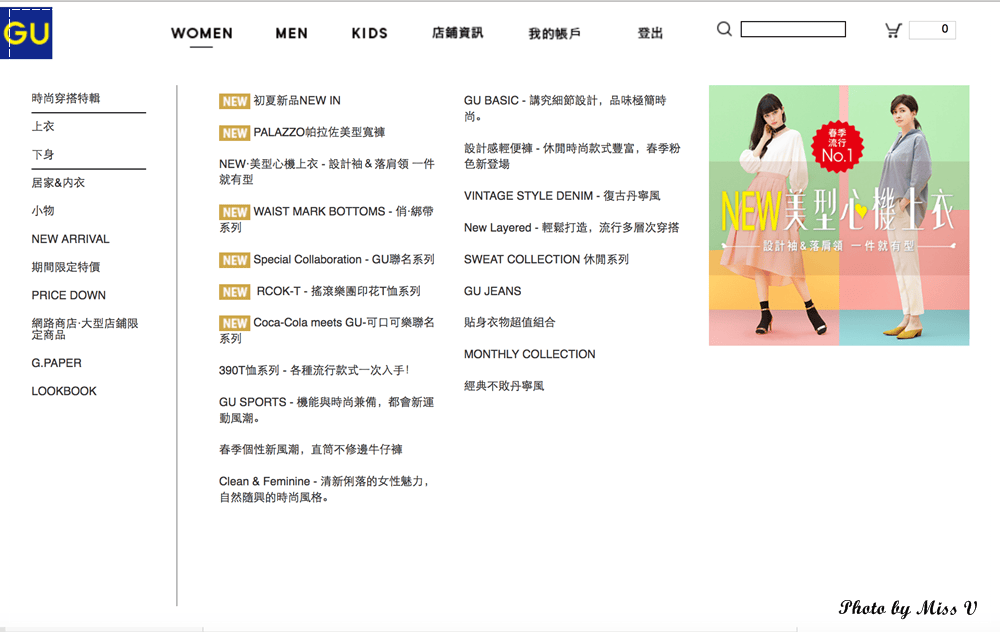Open GU SPORTS link
Viewport: 1000px width, 632px height.
(x=327, y=410)
